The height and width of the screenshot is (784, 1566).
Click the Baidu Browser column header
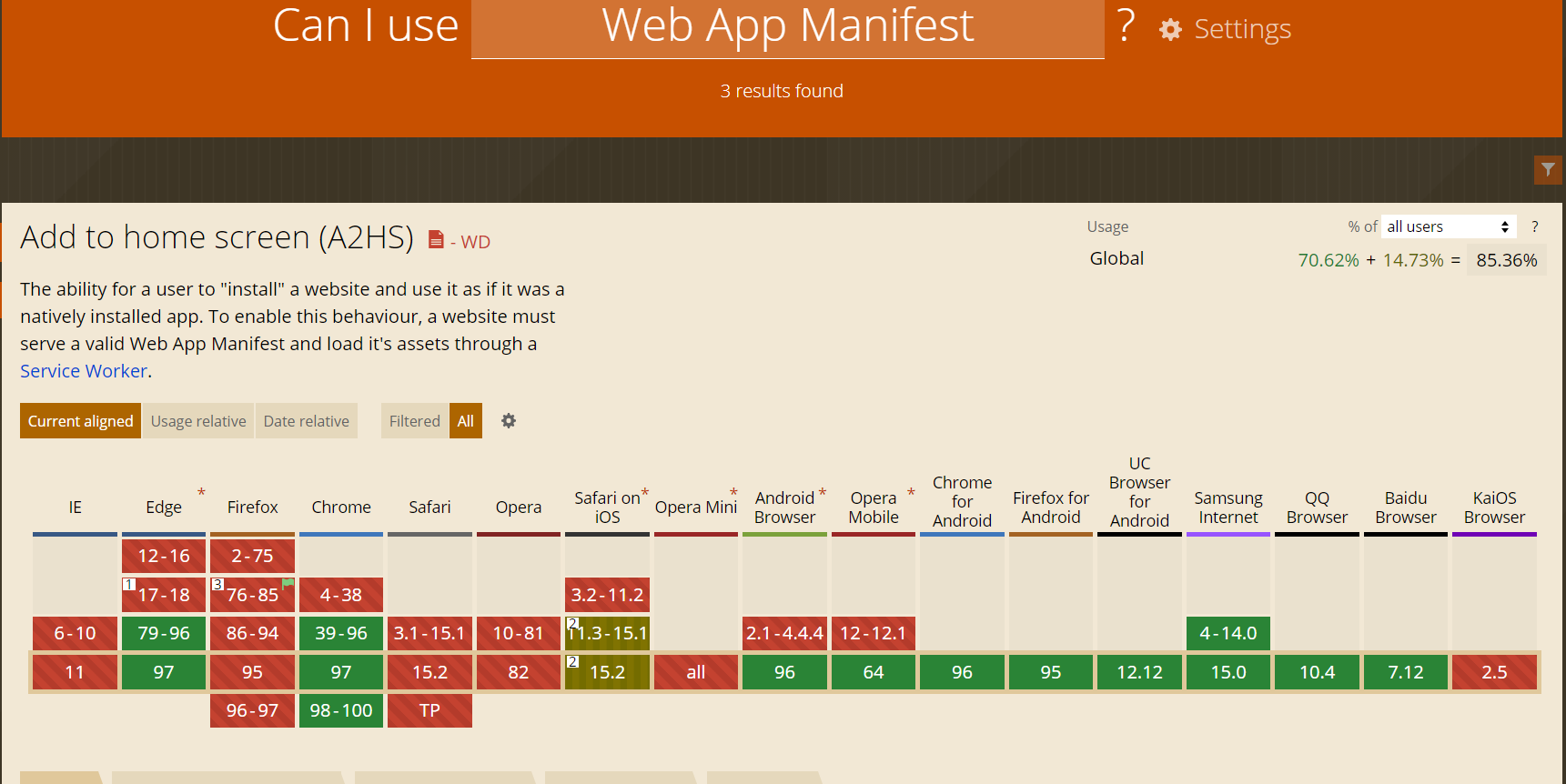click(1406, 508)
